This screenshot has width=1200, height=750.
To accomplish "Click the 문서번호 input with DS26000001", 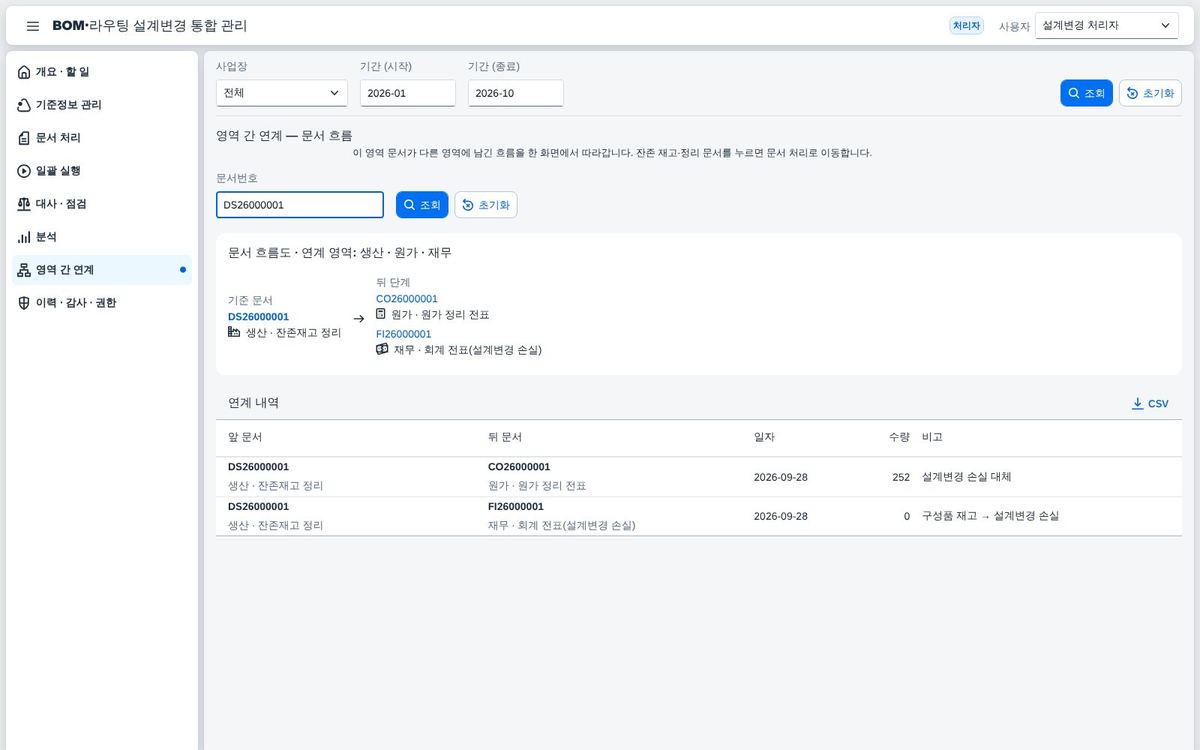I will 300,205.
